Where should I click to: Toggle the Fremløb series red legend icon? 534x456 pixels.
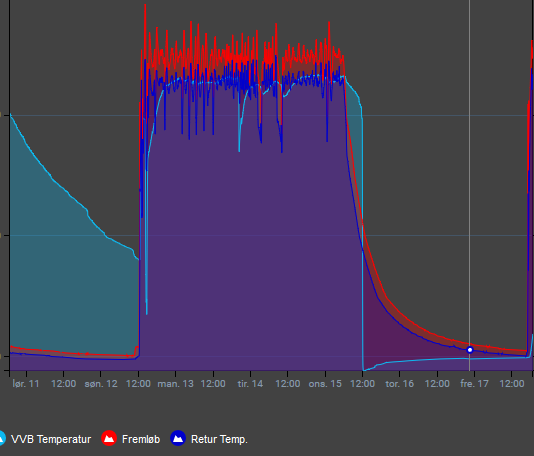pos(109,438)
